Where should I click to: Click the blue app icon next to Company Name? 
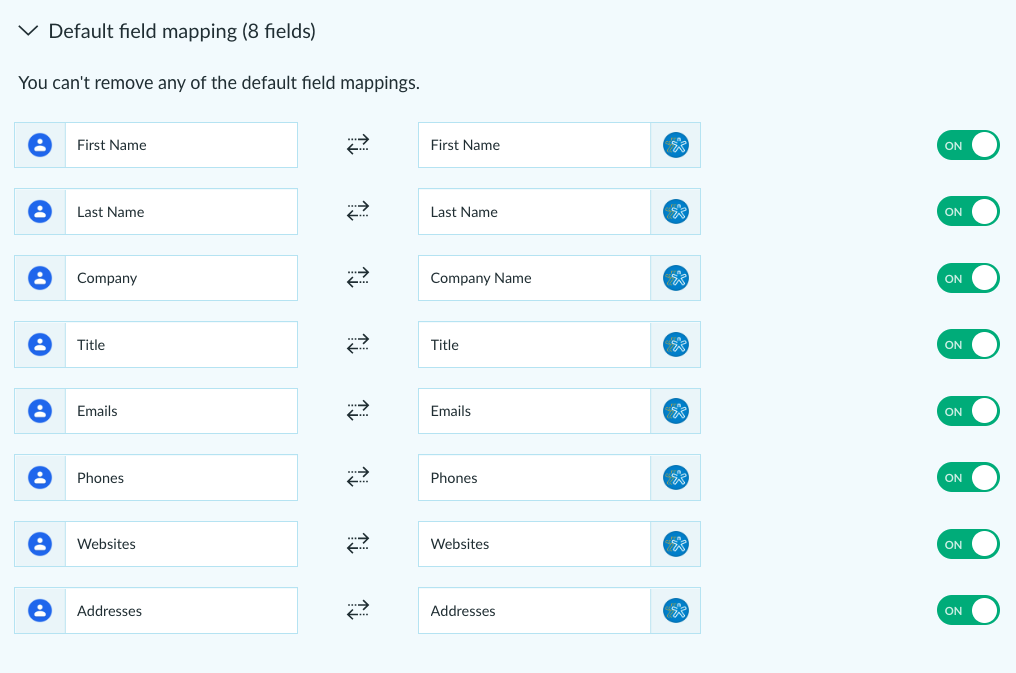[x=676, y=278]
